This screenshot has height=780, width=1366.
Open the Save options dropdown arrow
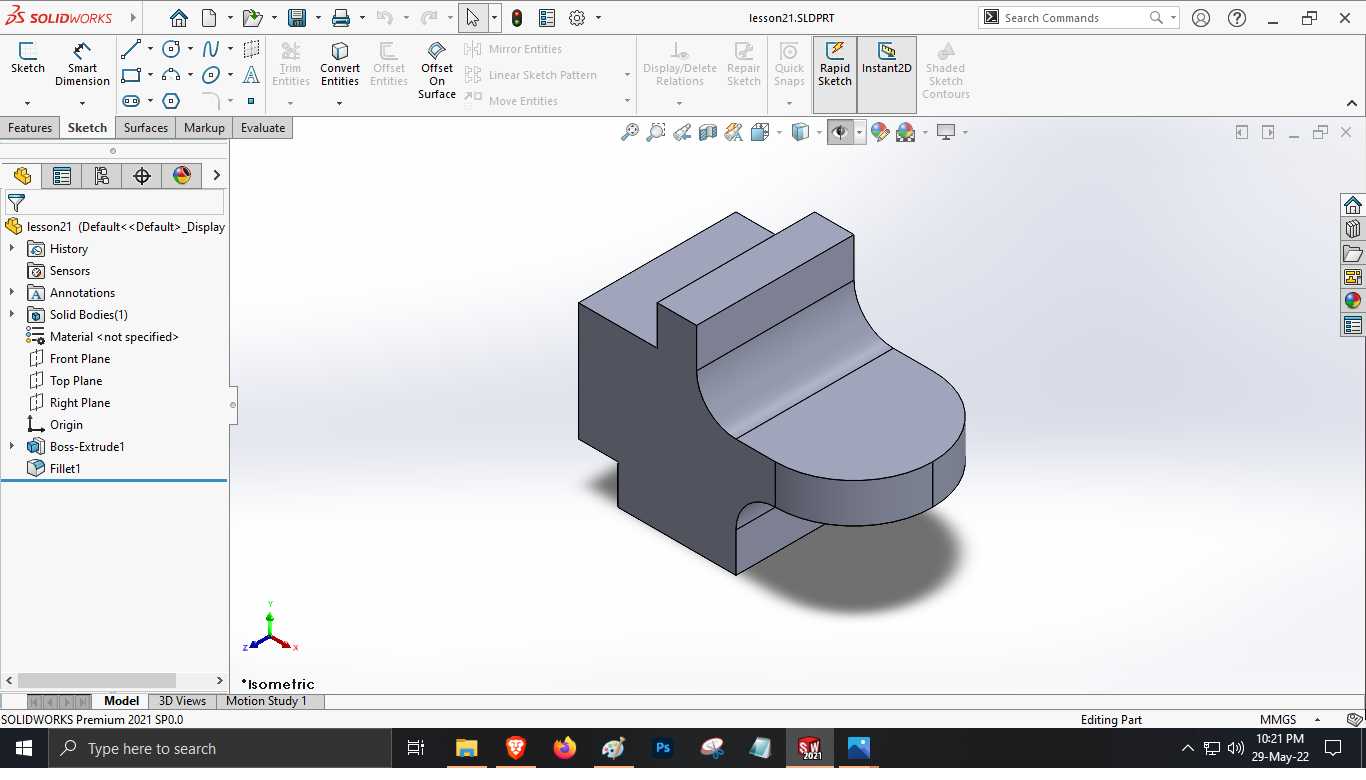coord(318,18)
